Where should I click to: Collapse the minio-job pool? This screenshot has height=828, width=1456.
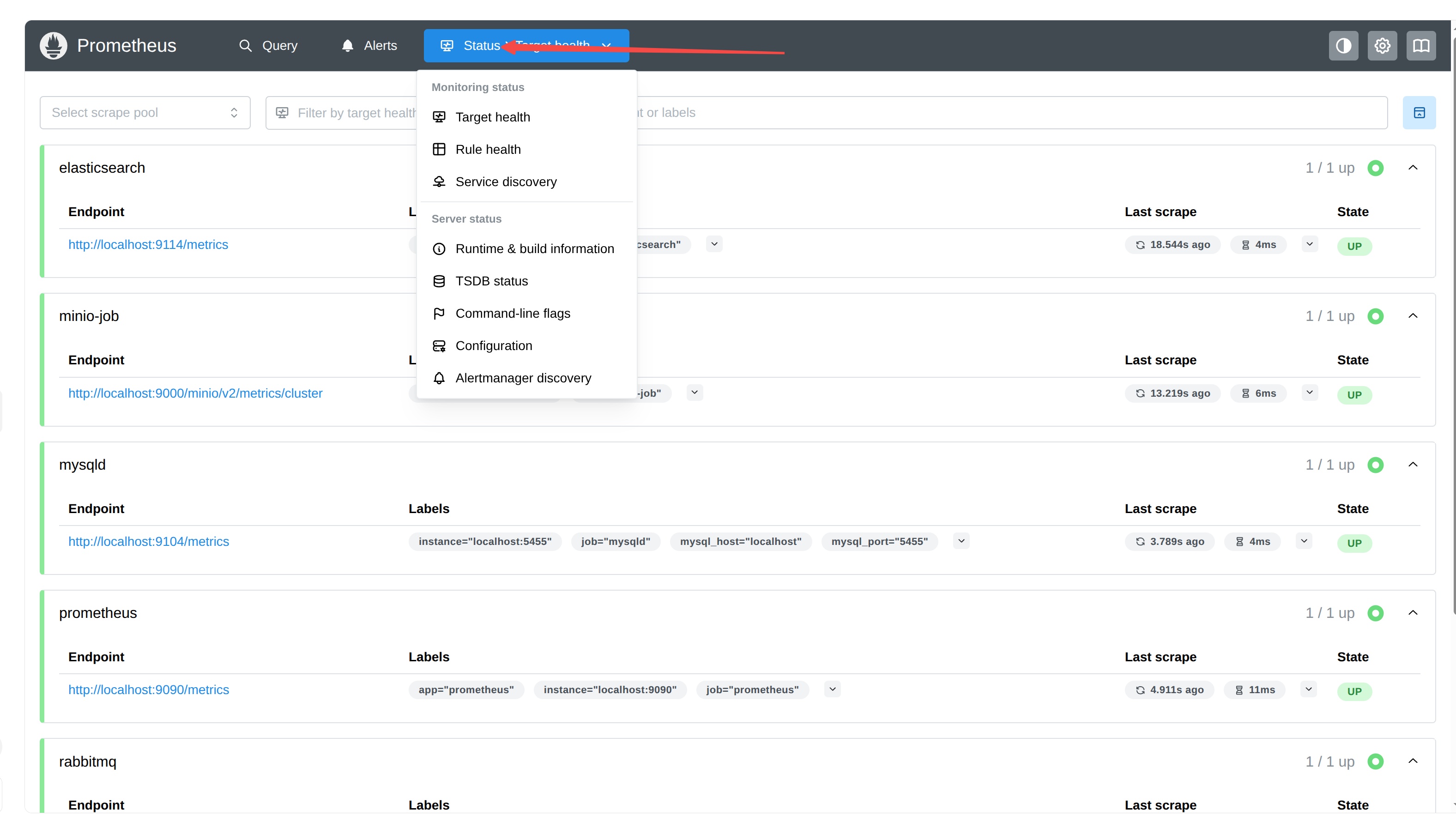[1413, 316]
